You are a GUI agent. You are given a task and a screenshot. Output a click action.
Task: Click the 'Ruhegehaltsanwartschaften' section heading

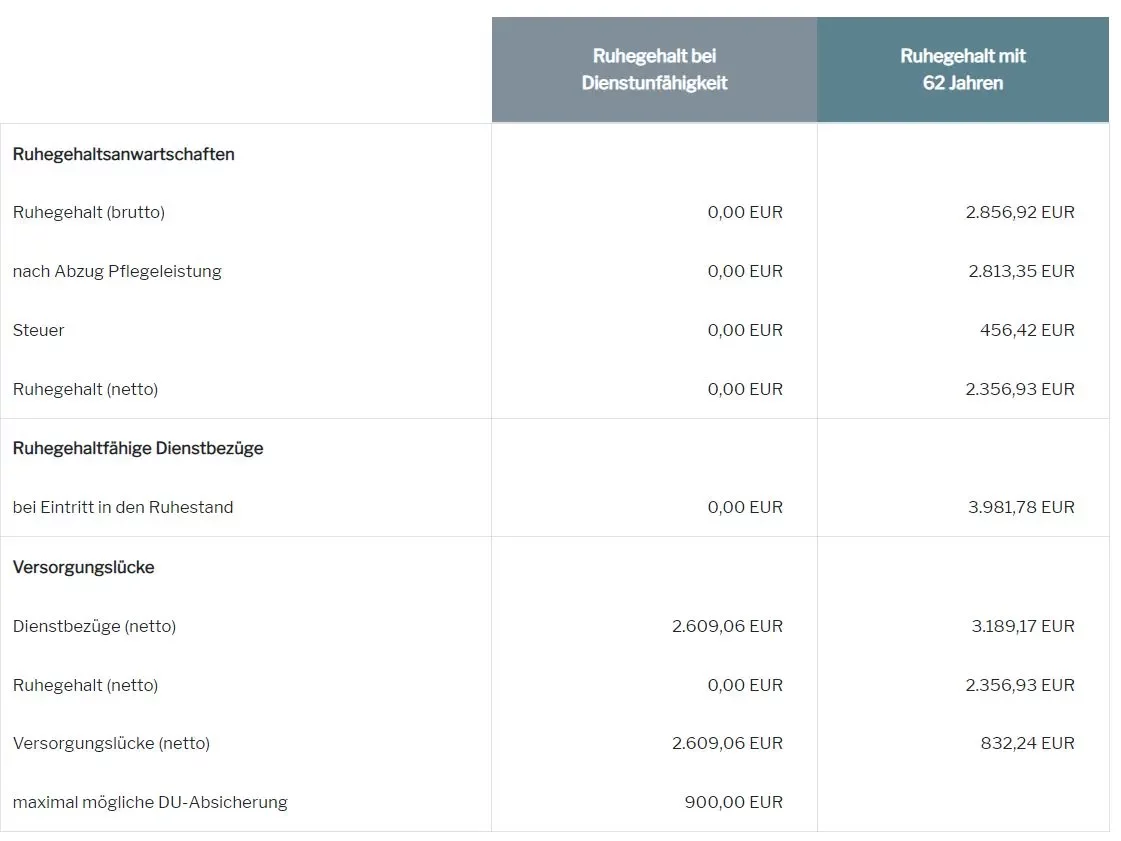point(124,154)
